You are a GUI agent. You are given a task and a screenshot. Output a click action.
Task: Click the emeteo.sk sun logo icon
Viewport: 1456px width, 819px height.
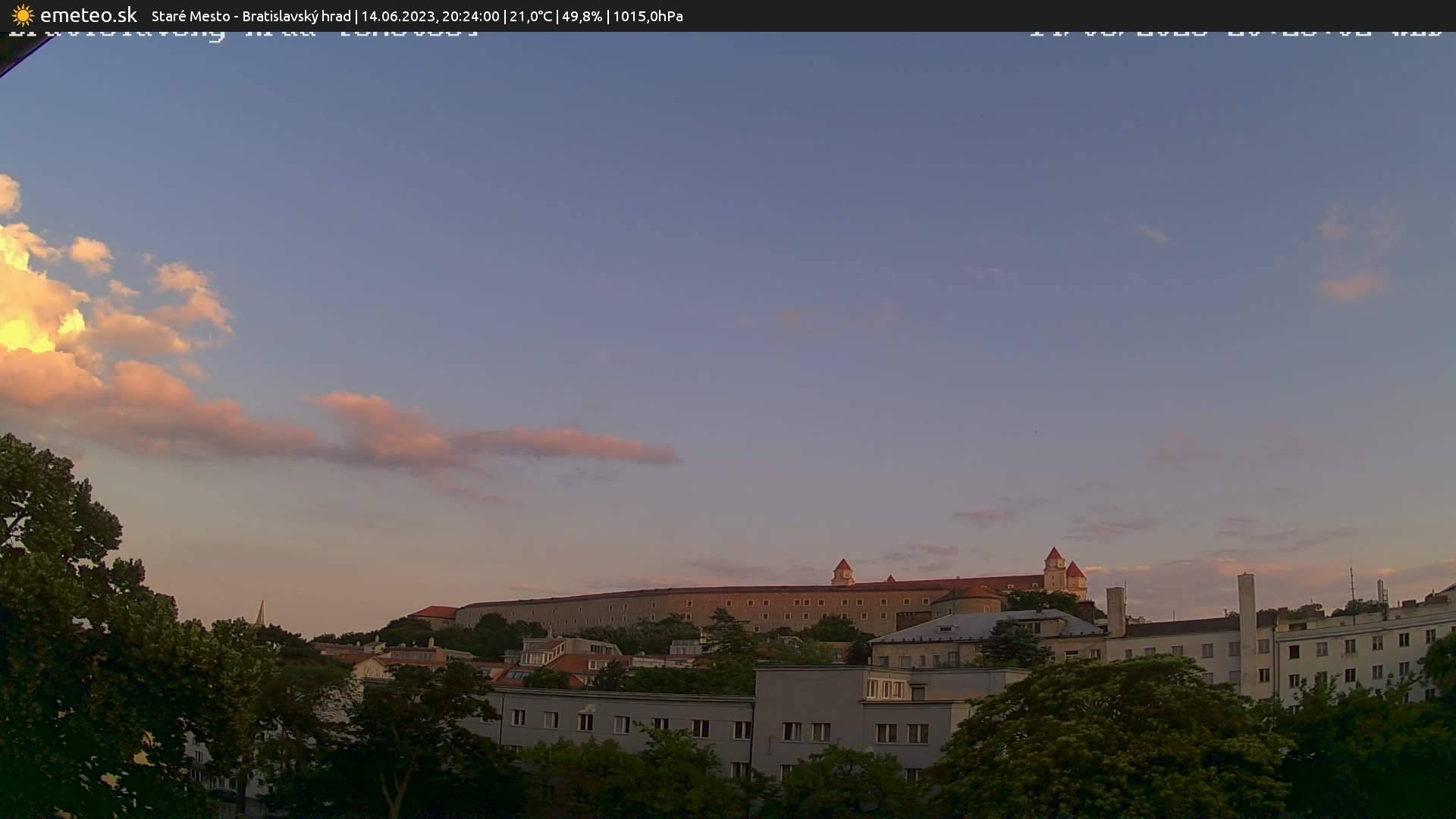(x=23, y=15)
